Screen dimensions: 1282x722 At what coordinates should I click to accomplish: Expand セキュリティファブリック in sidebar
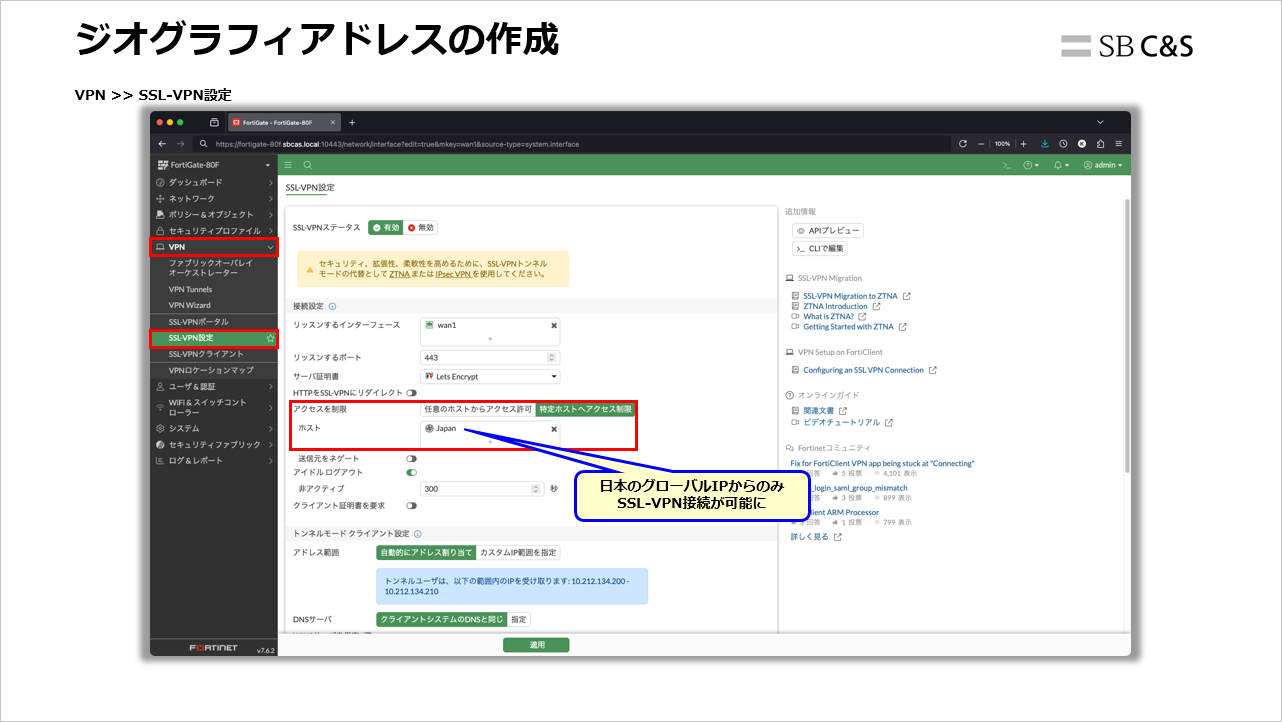[214, 444]
